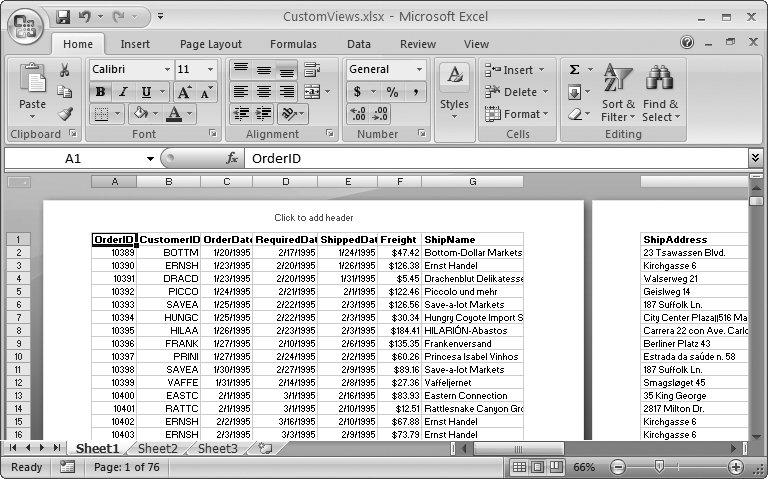Open Find & Select binoculars tool

tap(660, 95)
